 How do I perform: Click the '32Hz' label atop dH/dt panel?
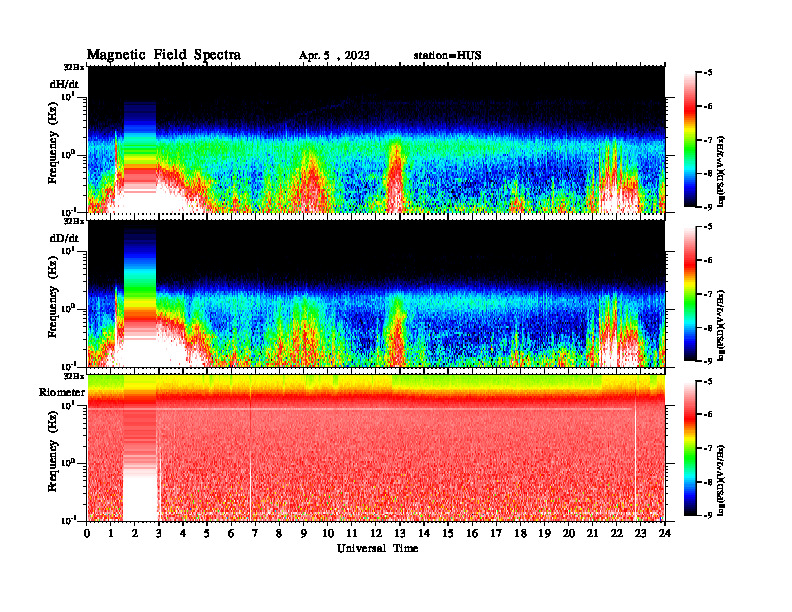[74, 67]
